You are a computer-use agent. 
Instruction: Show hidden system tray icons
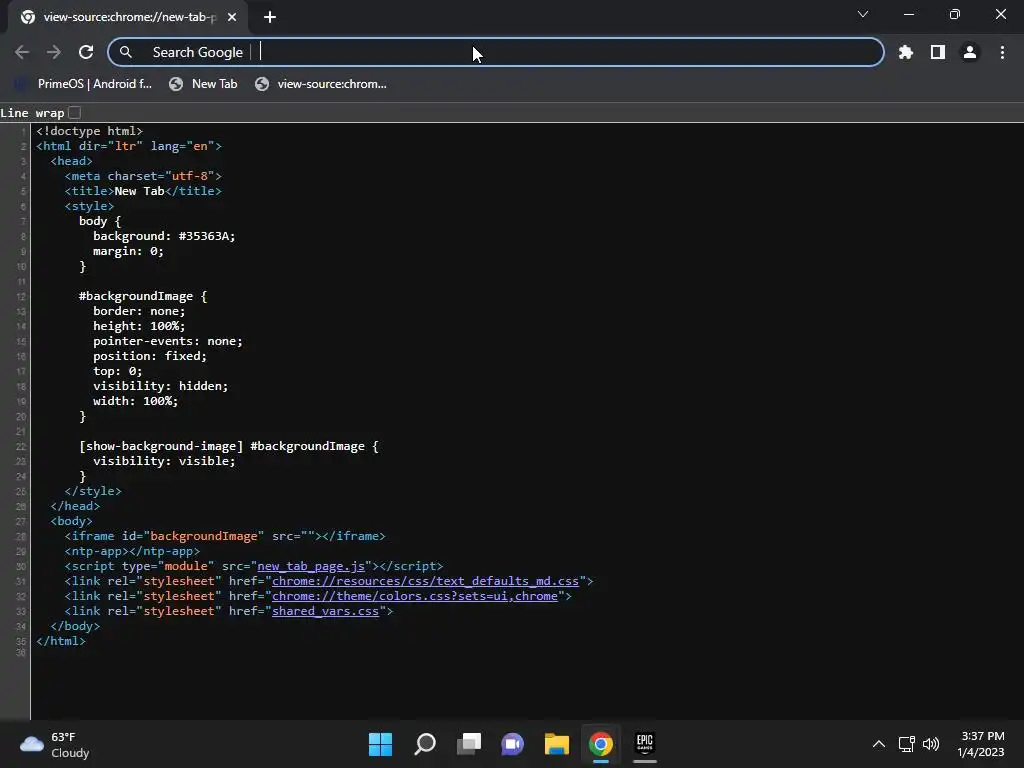[x=879, y=744]
